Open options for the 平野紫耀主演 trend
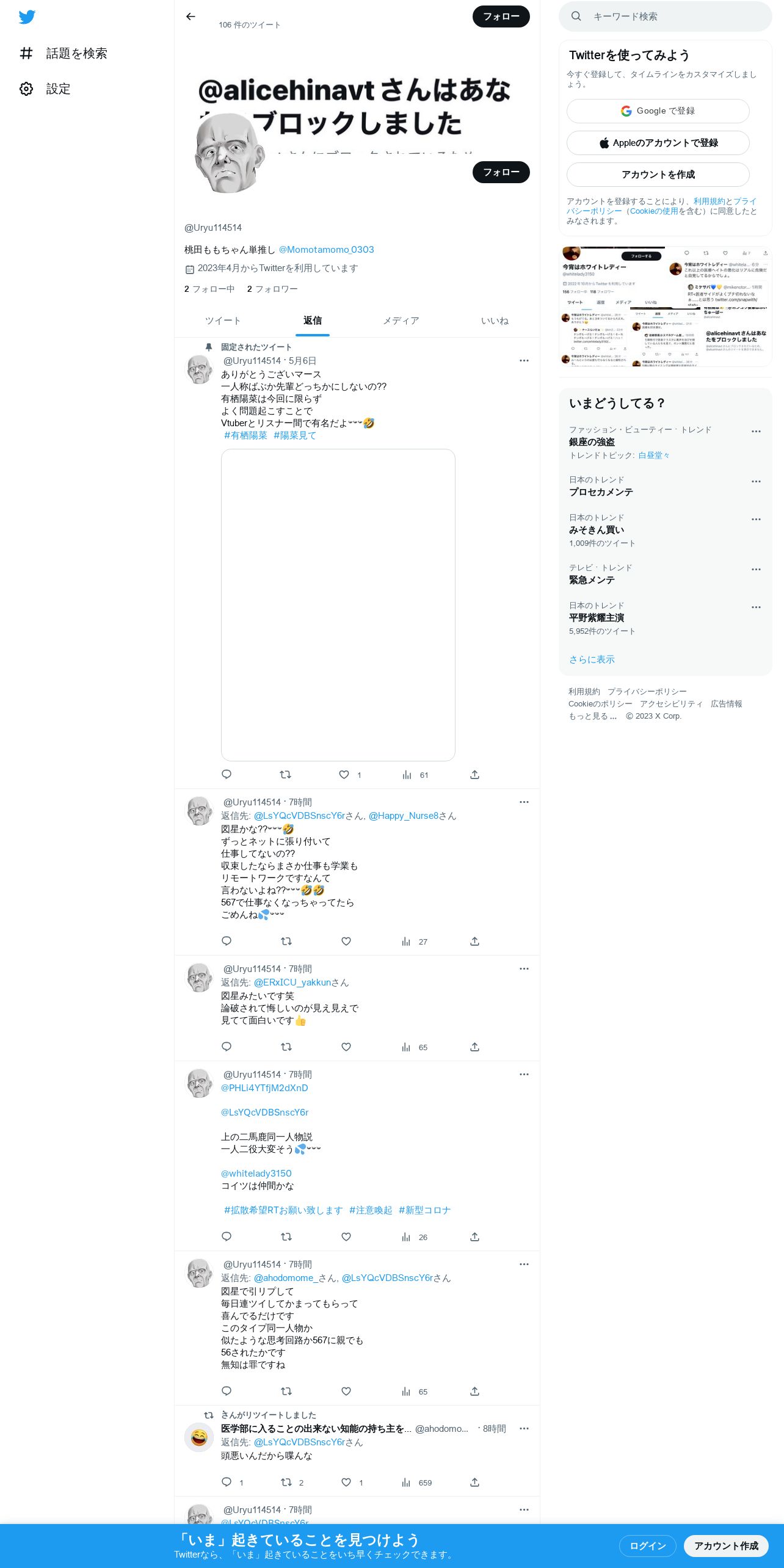The height and width of the screenshot is (1568, 784). click(756, 607)
